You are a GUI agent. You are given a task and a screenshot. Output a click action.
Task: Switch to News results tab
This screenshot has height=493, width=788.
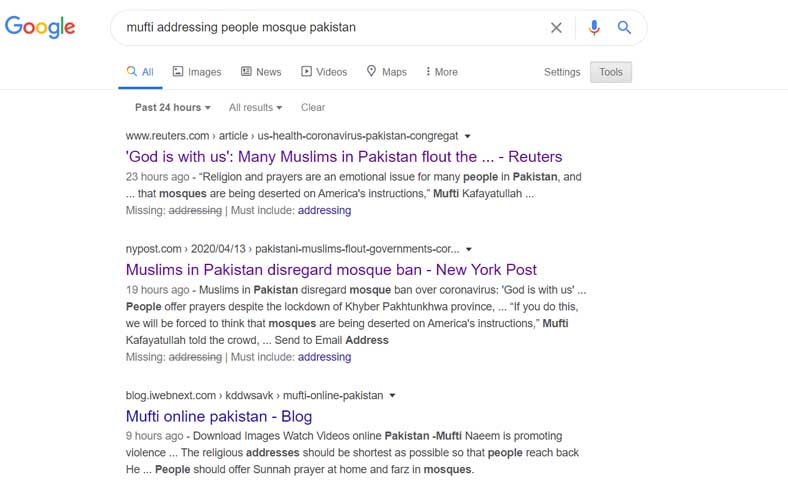pos(261,72)
